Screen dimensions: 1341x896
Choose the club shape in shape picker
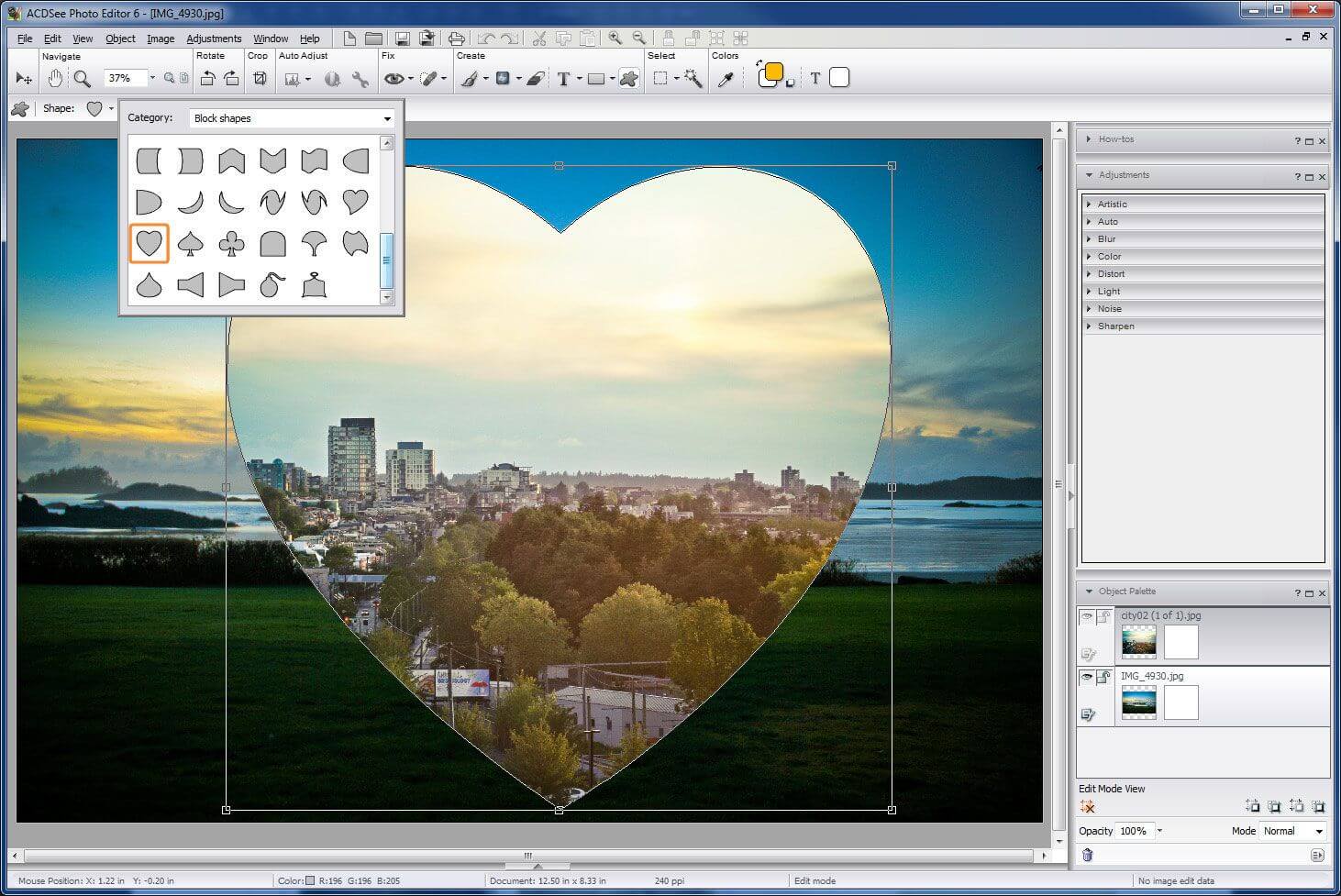(231, 244)
